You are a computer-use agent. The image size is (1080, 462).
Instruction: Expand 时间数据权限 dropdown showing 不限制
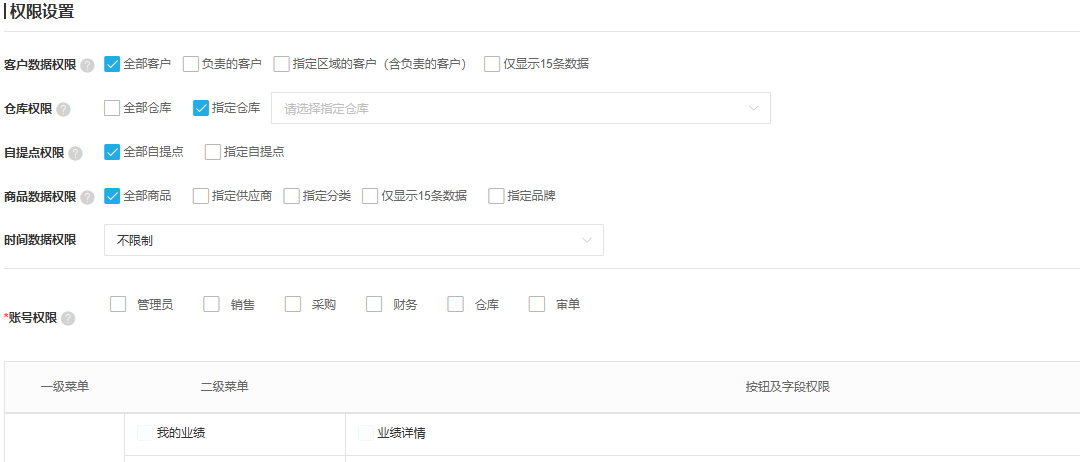pyautogui.click(x=354, y=240)
